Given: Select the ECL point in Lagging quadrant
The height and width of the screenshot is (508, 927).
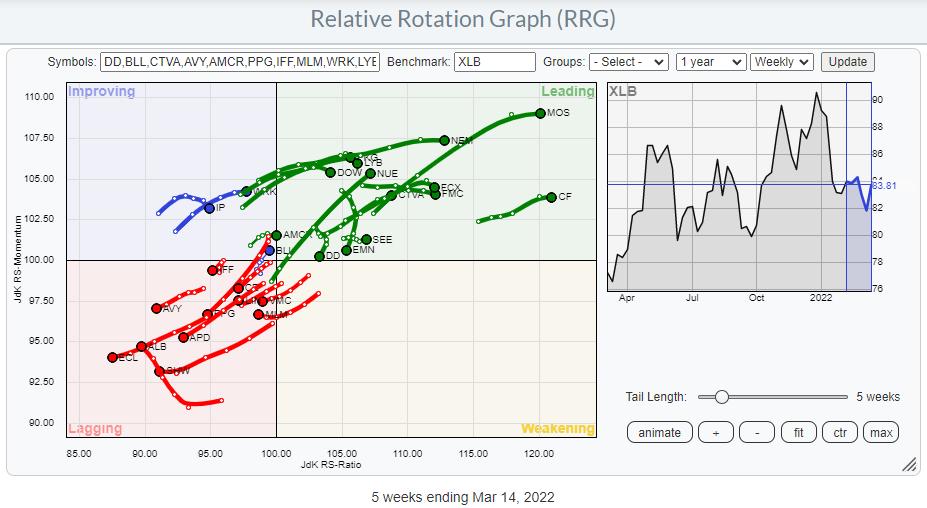Looking at the screenshot, I should [x=113, y=357].
